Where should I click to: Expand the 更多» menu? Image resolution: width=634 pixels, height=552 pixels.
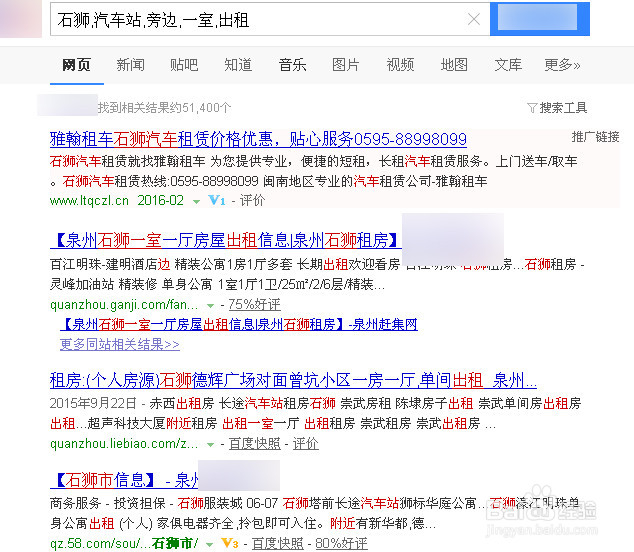click(562, 65)
